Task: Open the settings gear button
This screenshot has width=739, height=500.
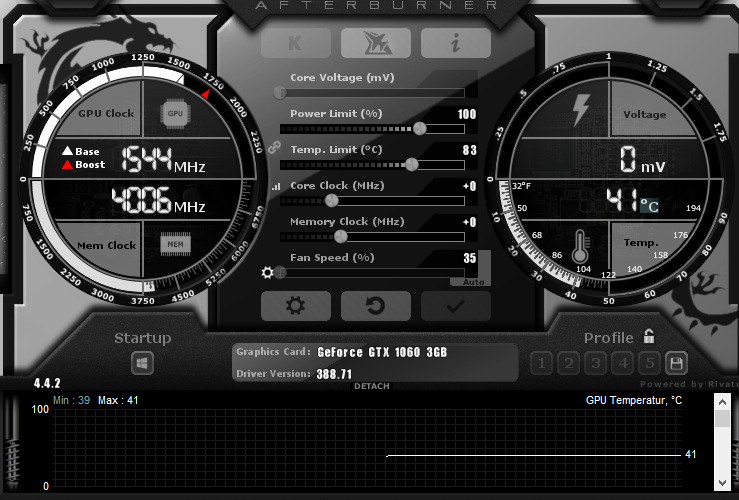Action: coord(296,306)
